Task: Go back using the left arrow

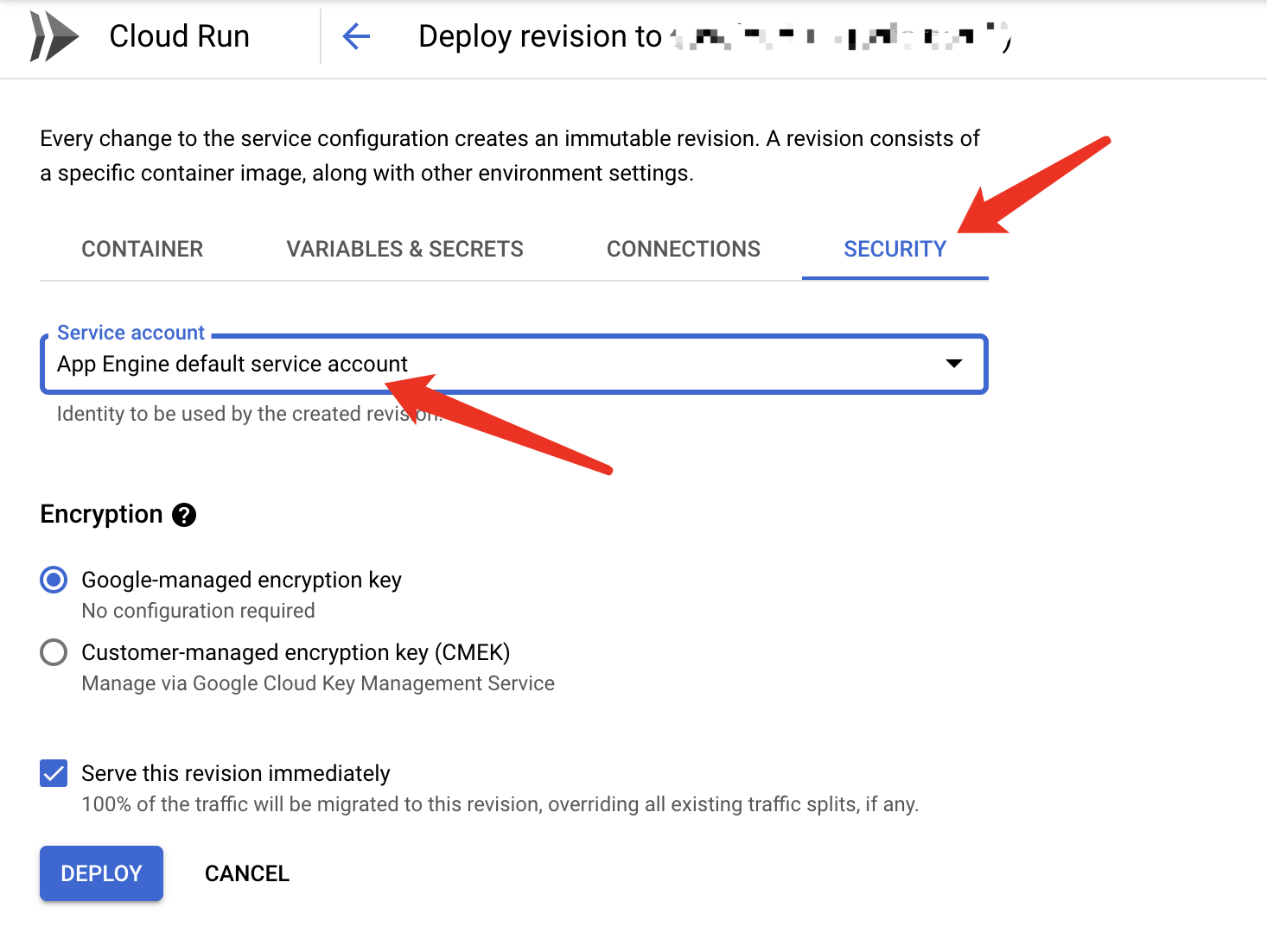Action: point(356,36)
